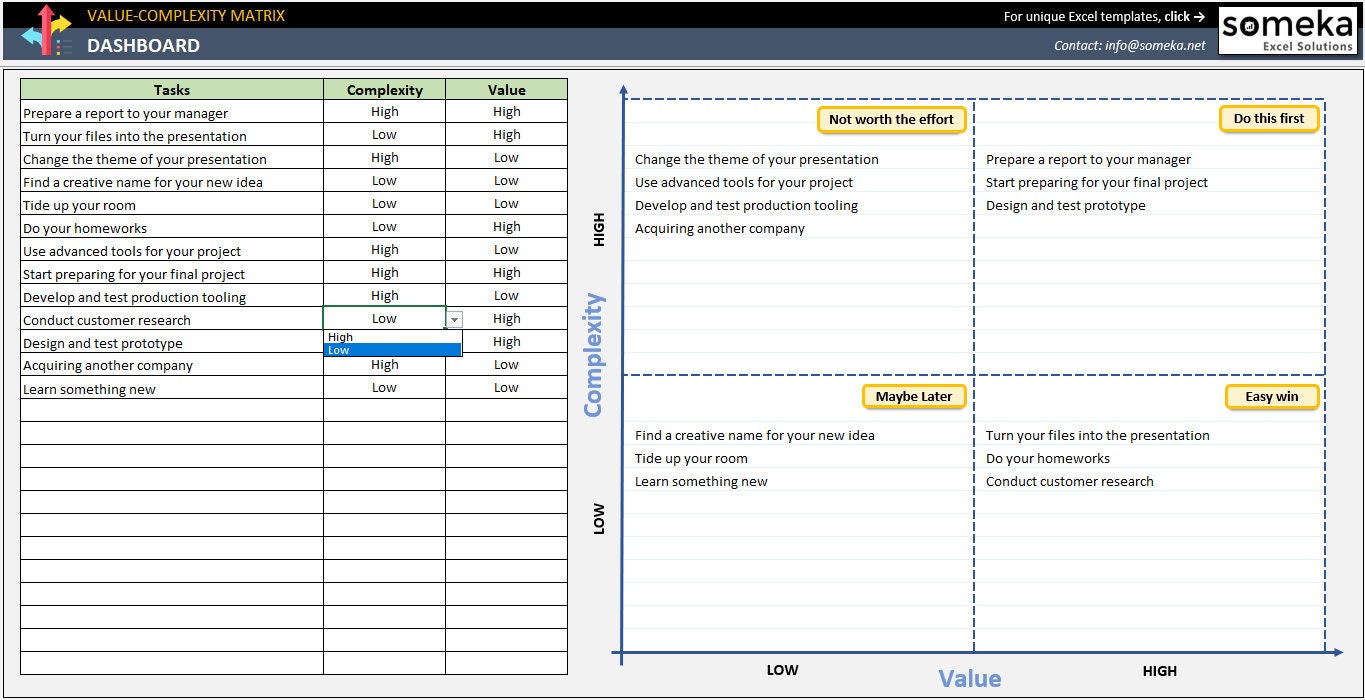Select 'Design and test prototype' table cell
1365x700 pixels.
pyautogui.click(x=172, y=342)
